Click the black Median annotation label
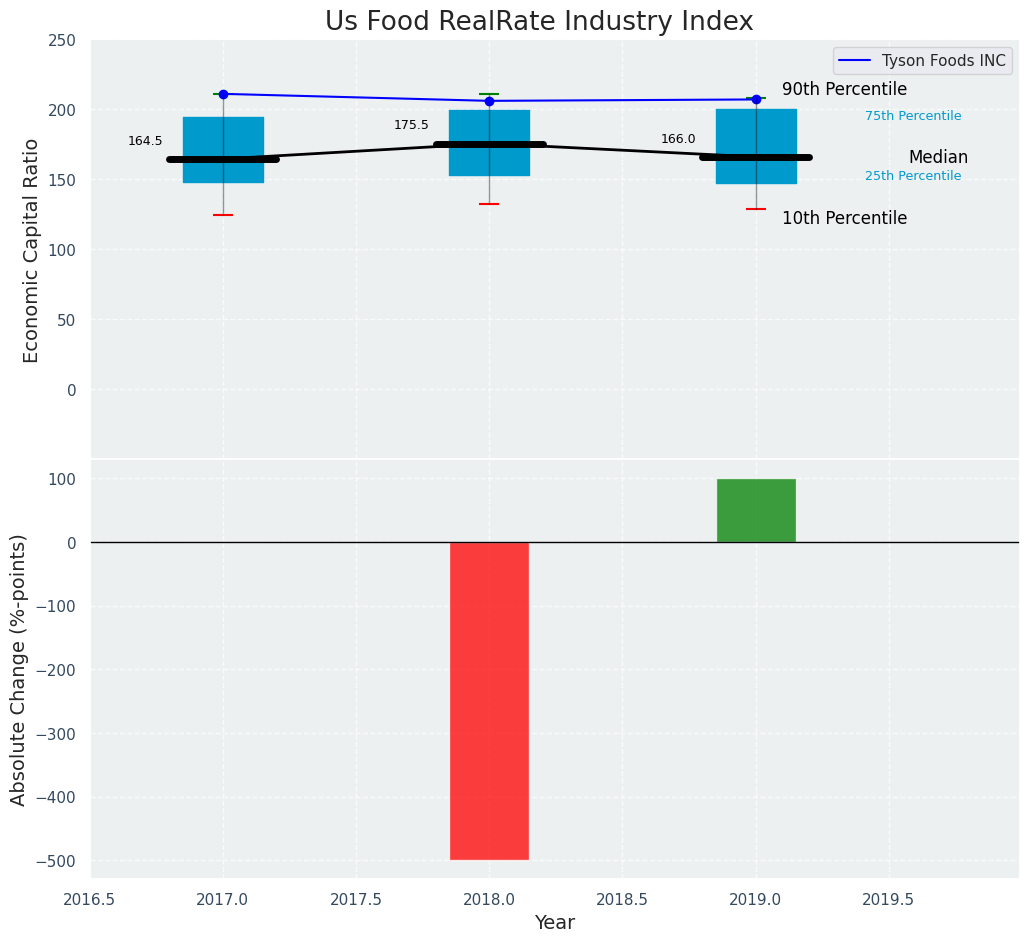 coord(938,157)
